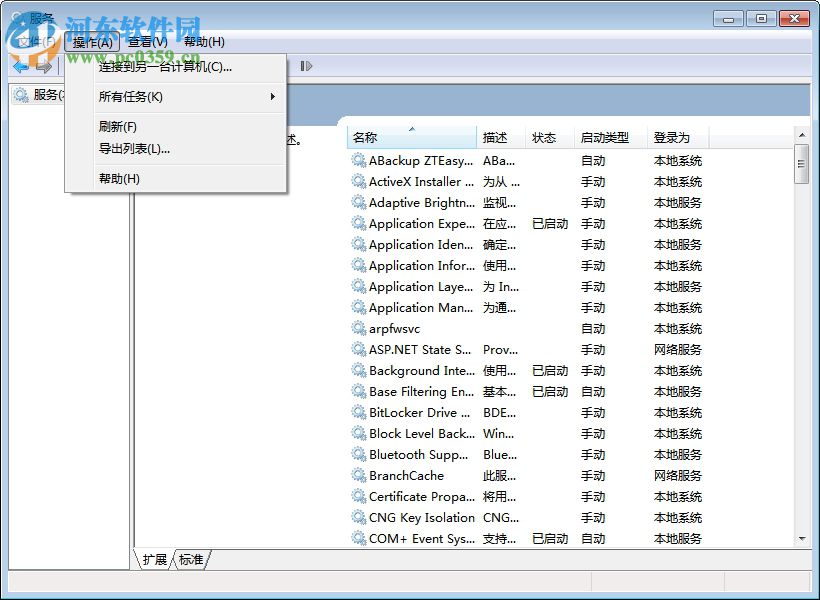Click the ActiveX Installer service icon
The height and width of the screenshot is (600, 820).
point(357,182)
